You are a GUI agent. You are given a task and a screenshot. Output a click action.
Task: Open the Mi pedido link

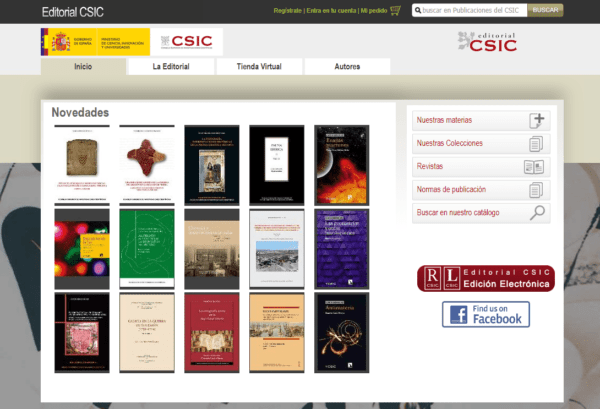(374, 11)
